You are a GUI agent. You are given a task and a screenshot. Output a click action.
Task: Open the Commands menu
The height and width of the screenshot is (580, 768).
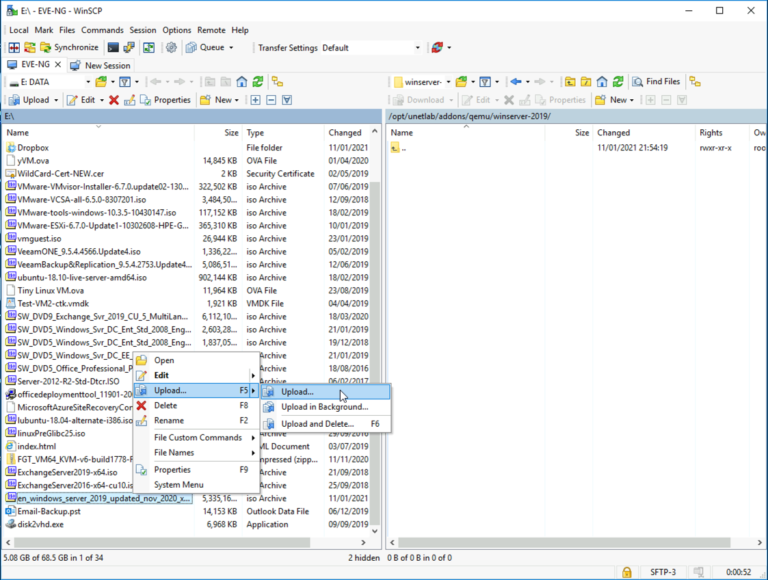(x=102, y=30)
